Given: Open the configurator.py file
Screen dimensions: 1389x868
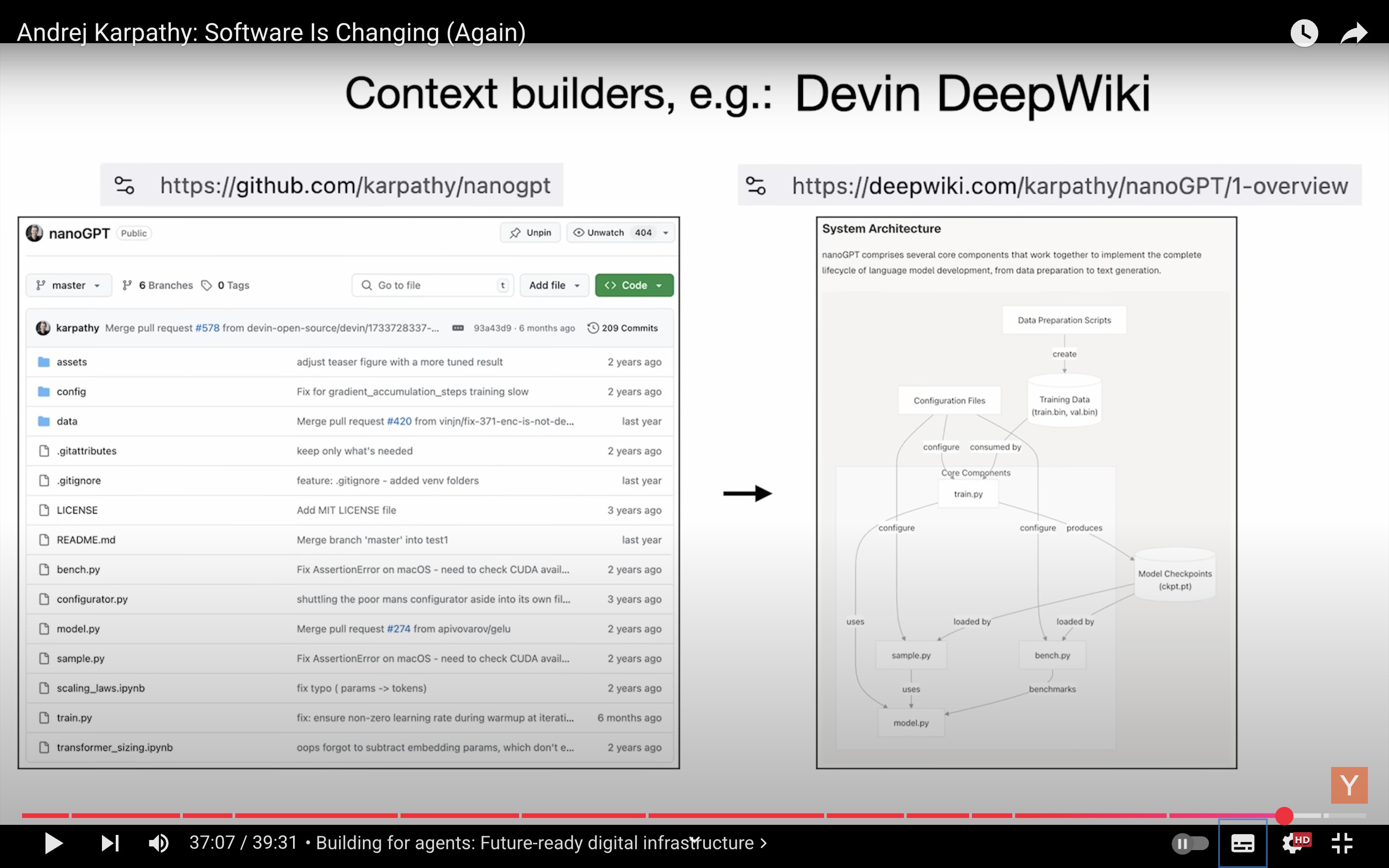Looking at the screenshot, I should (x=92, y=599).
